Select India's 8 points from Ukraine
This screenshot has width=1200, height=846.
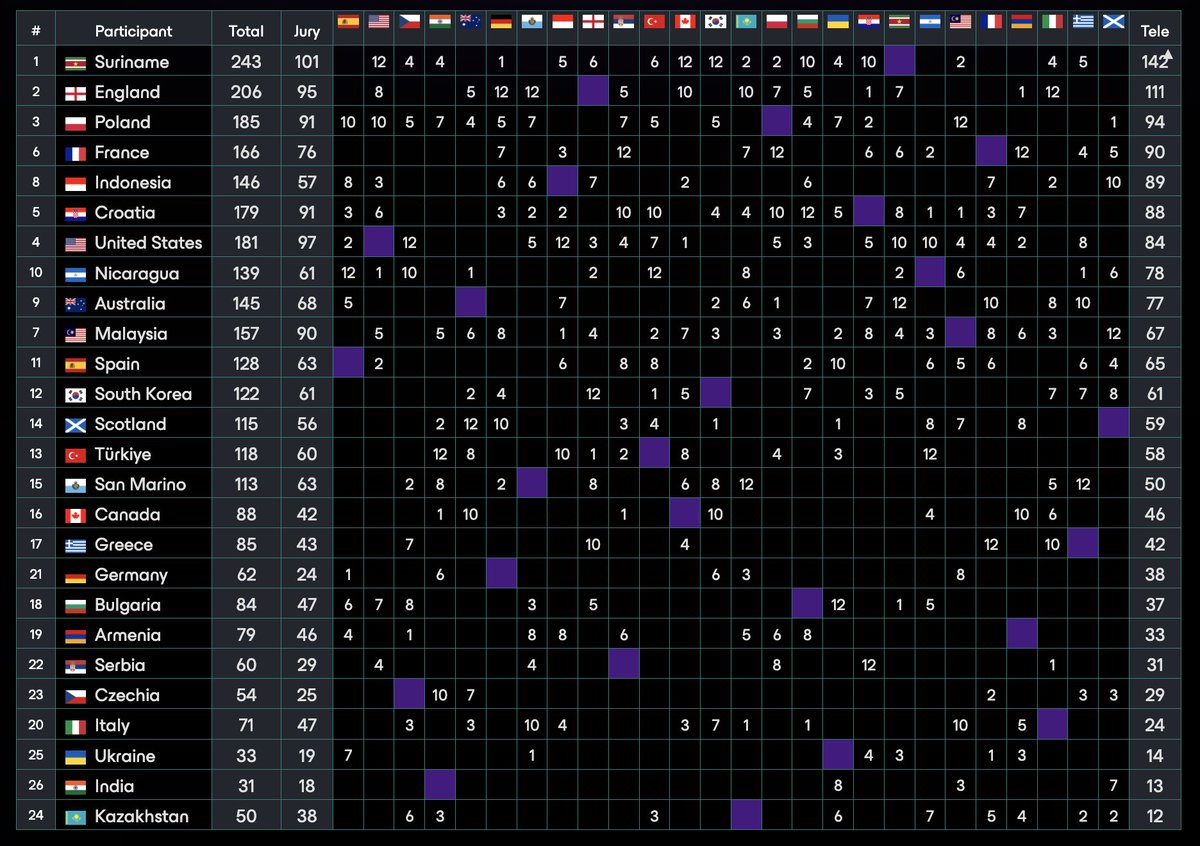838,786
